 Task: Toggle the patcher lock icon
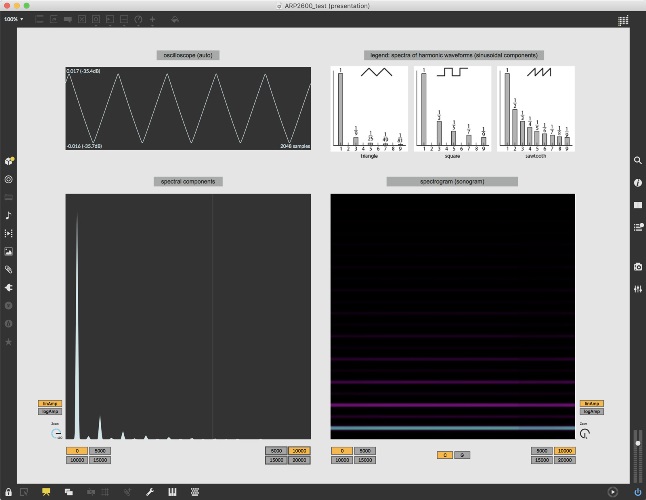[x=8, y=492]
